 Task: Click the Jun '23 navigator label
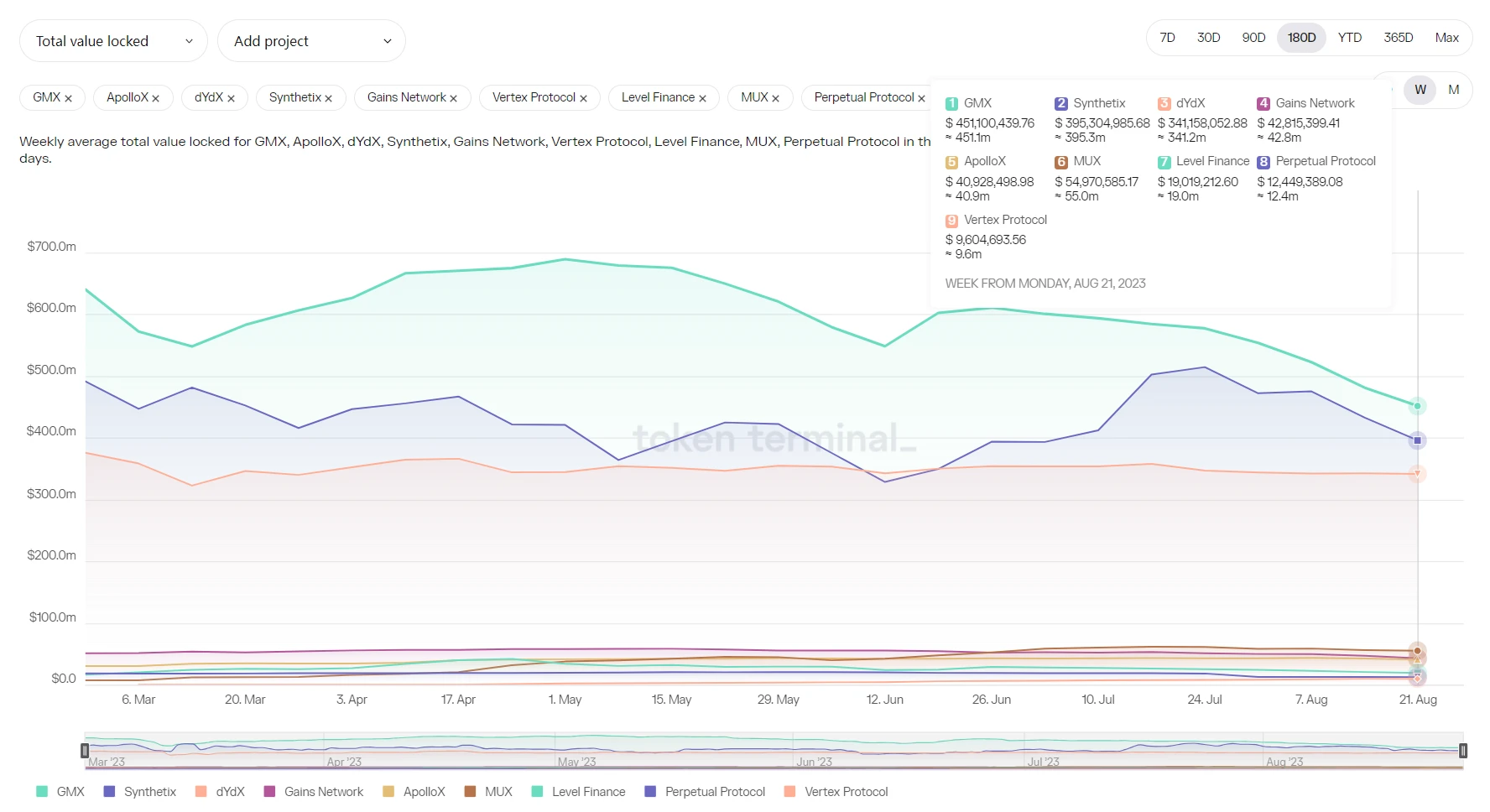pyautogui.click(x=814, y=762)
